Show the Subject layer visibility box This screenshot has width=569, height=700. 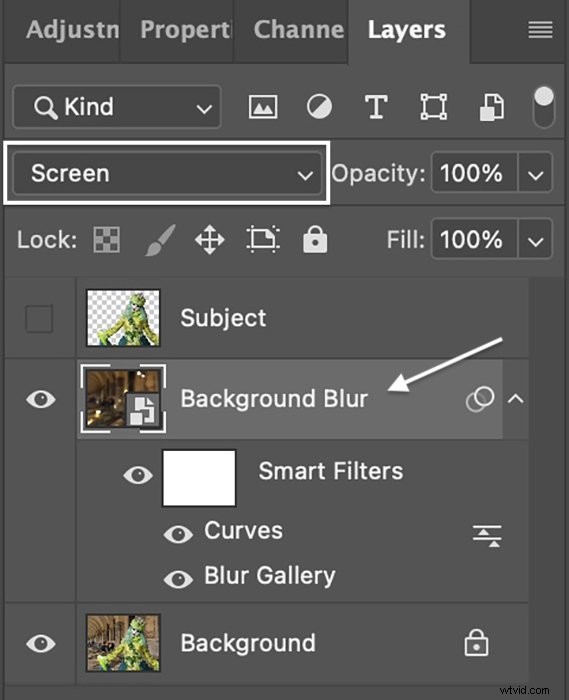39,318
